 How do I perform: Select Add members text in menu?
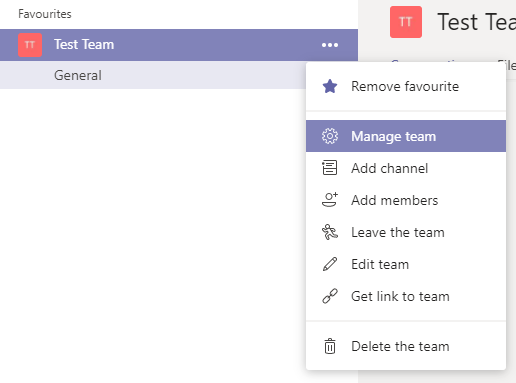[x=394, y=200]
